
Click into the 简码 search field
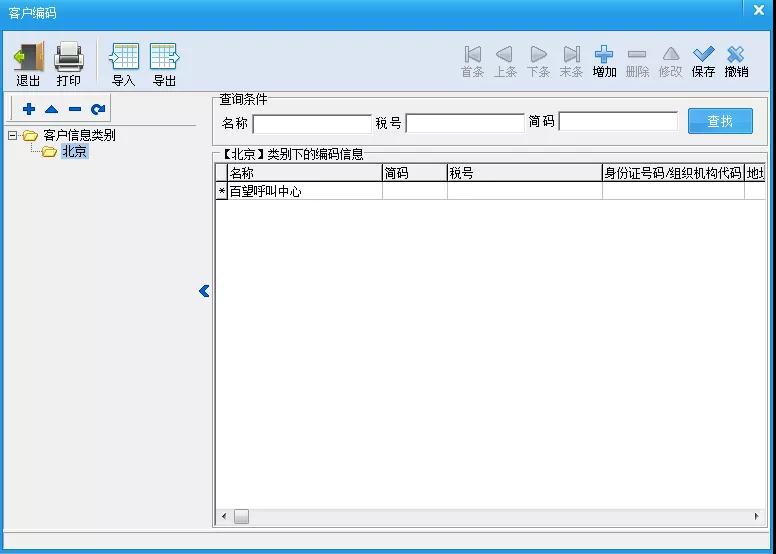[x=618, y=121]
